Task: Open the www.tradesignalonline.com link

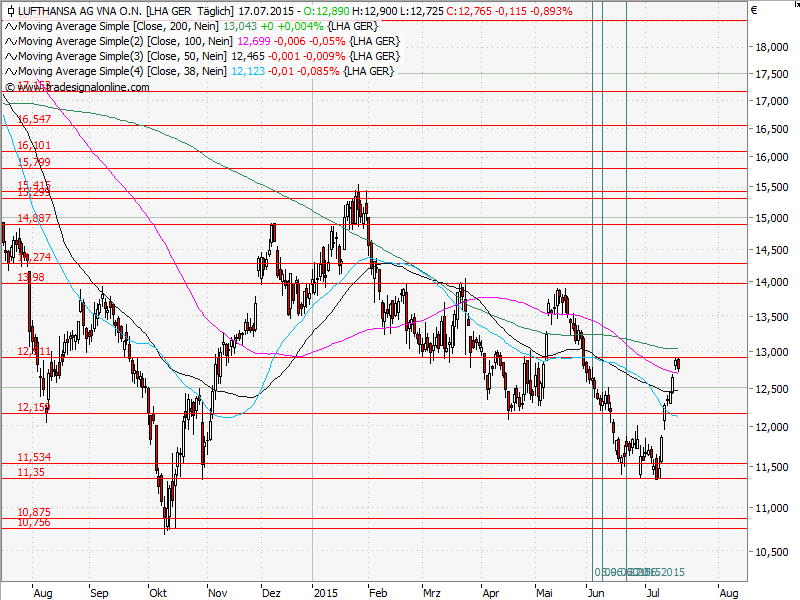Action: click(x=82, y=86)
